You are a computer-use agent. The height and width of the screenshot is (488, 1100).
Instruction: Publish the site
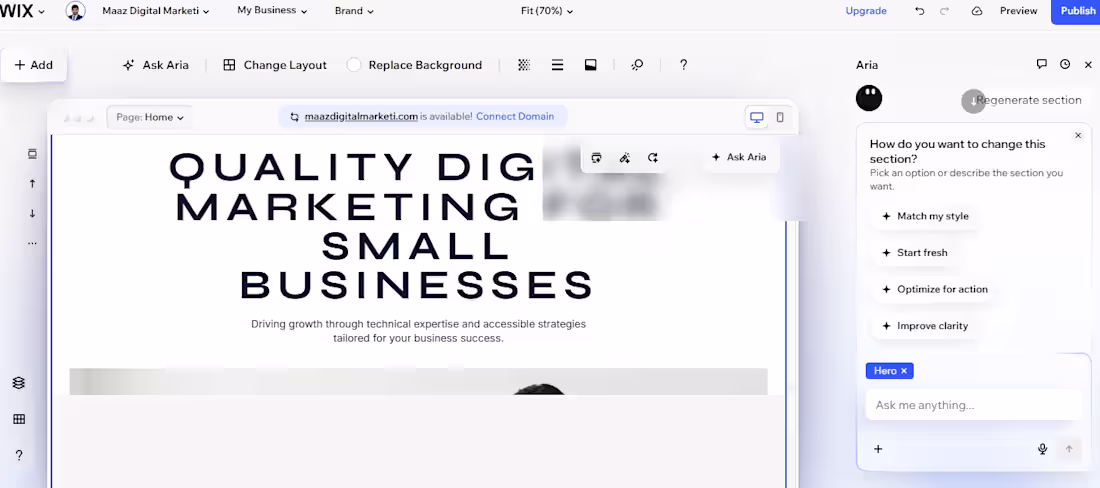point(1077,11)
